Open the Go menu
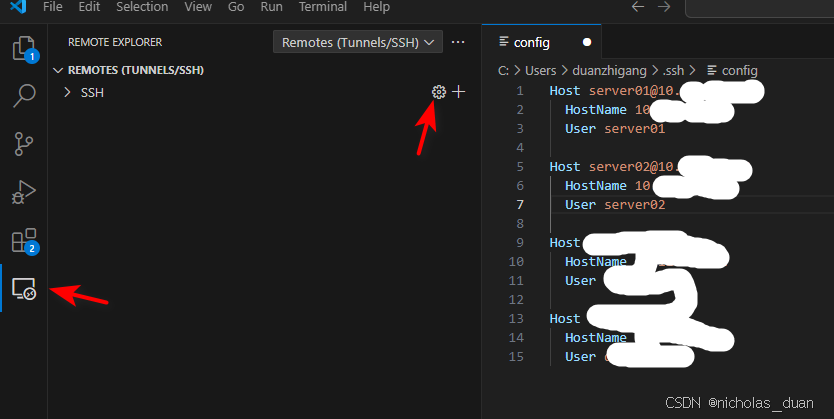The image size is (834, 419). tap(236, 7)
